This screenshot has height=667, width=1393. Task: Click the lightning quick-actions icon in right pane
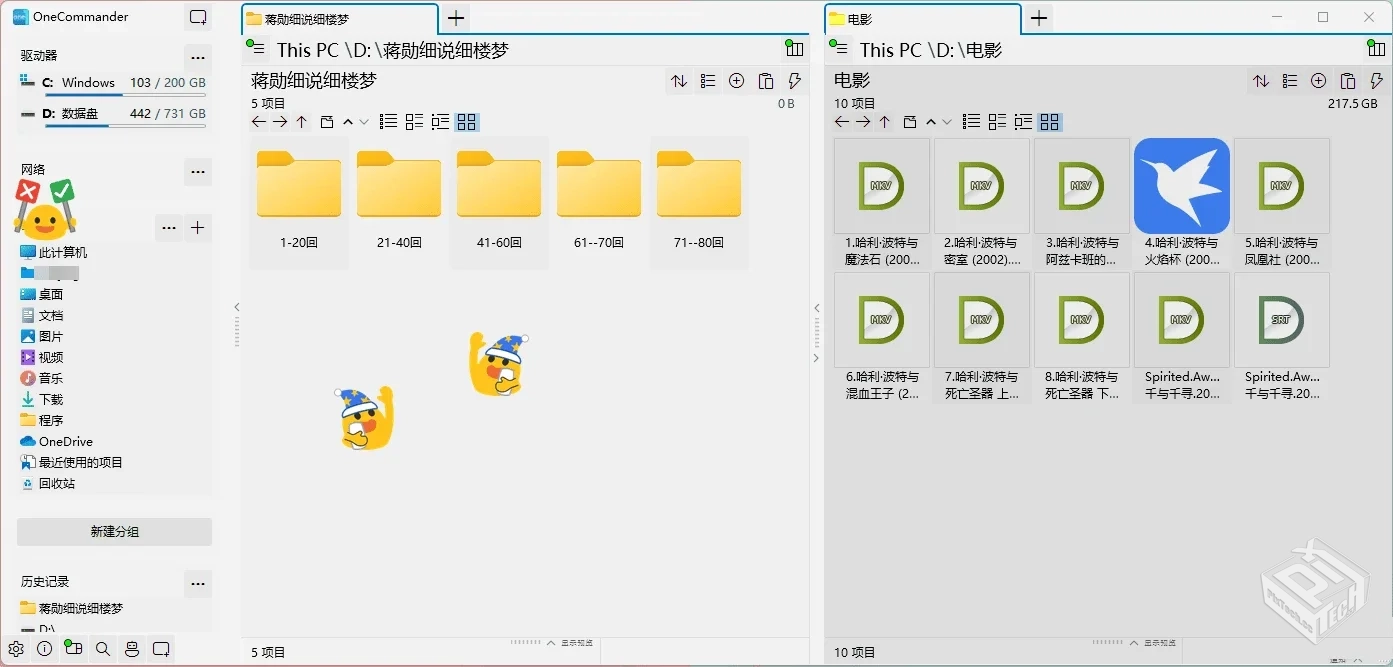tap(1376, 81)
